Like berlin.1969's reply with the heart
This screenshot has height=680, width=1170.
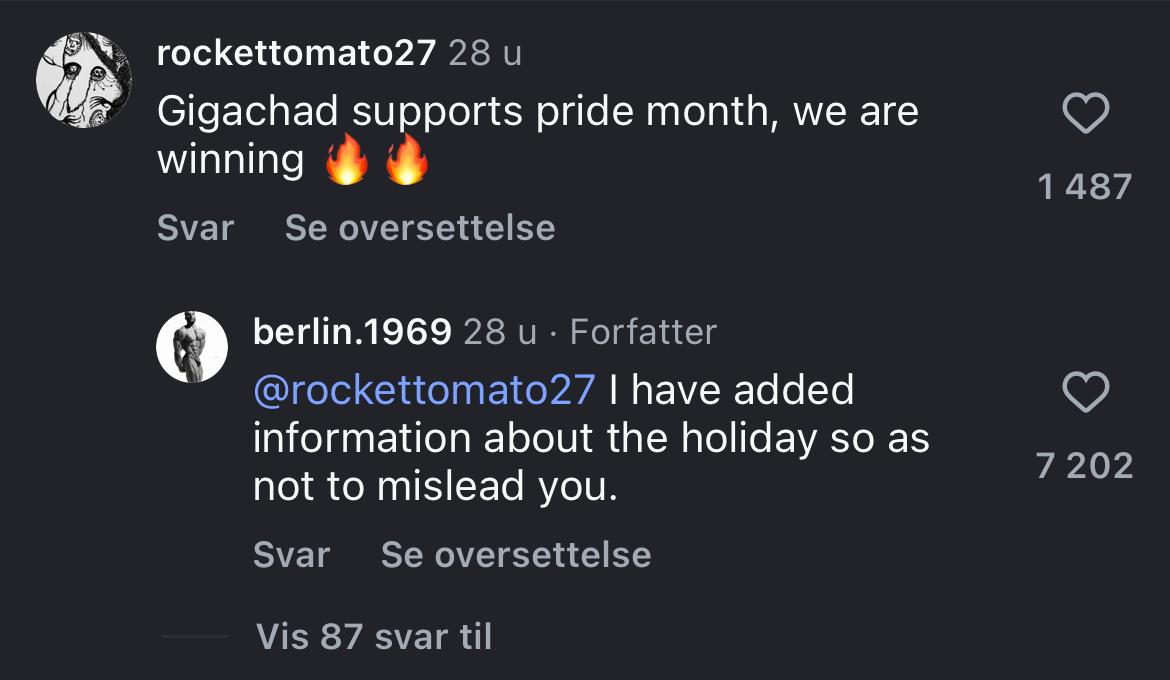point(1085,393)
